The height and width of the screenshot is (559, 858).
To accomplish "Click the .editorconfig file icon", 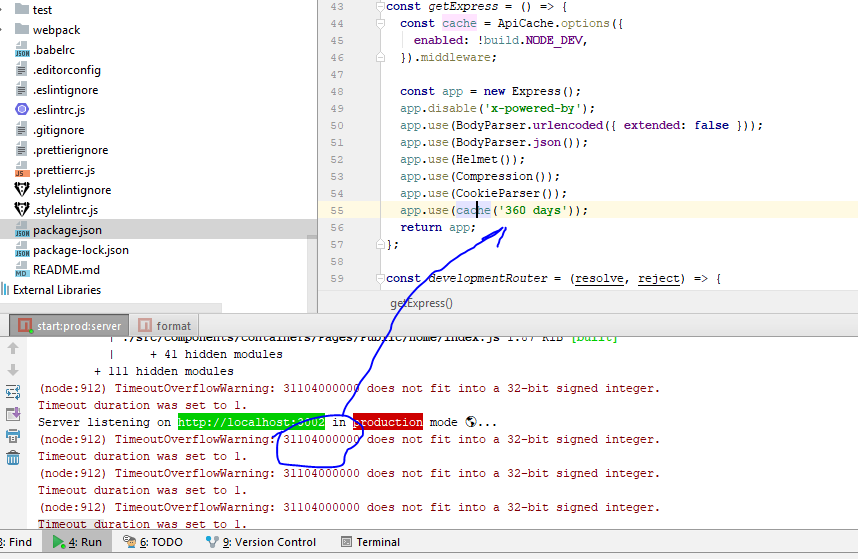I will coord(22,69).
